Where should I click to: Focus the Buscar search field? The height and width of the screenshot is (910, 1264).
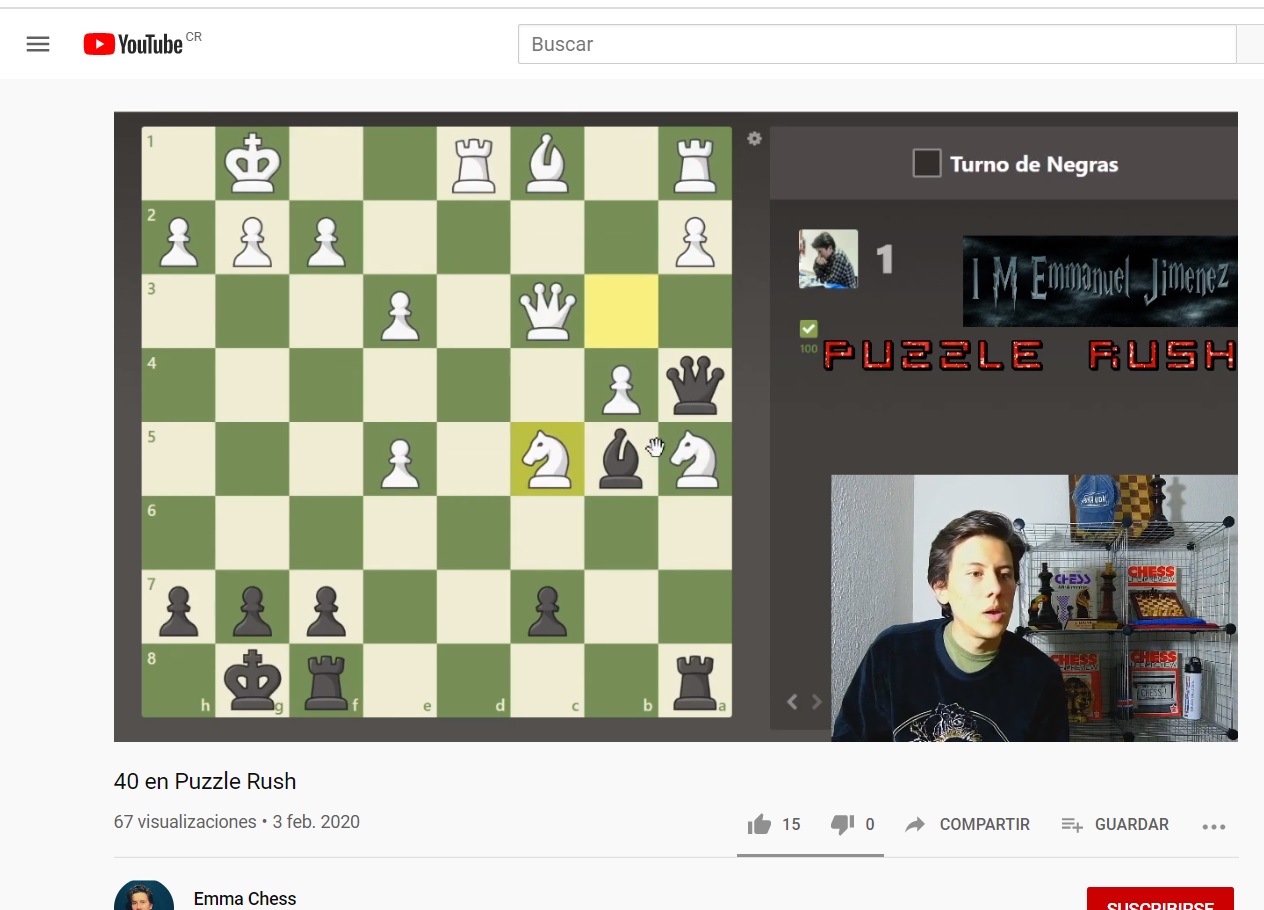[877, 44]
